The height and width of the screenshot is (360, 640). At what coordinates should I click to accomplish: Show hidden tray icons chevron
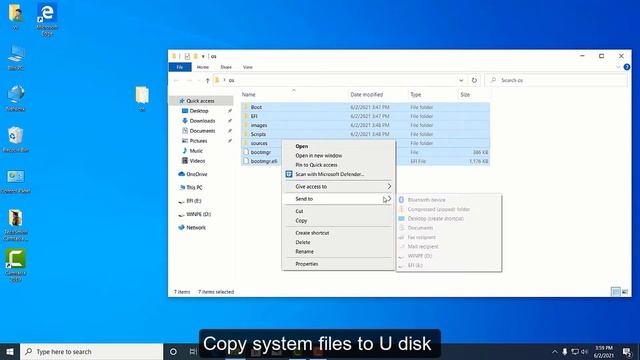click(x=554, y=351)
